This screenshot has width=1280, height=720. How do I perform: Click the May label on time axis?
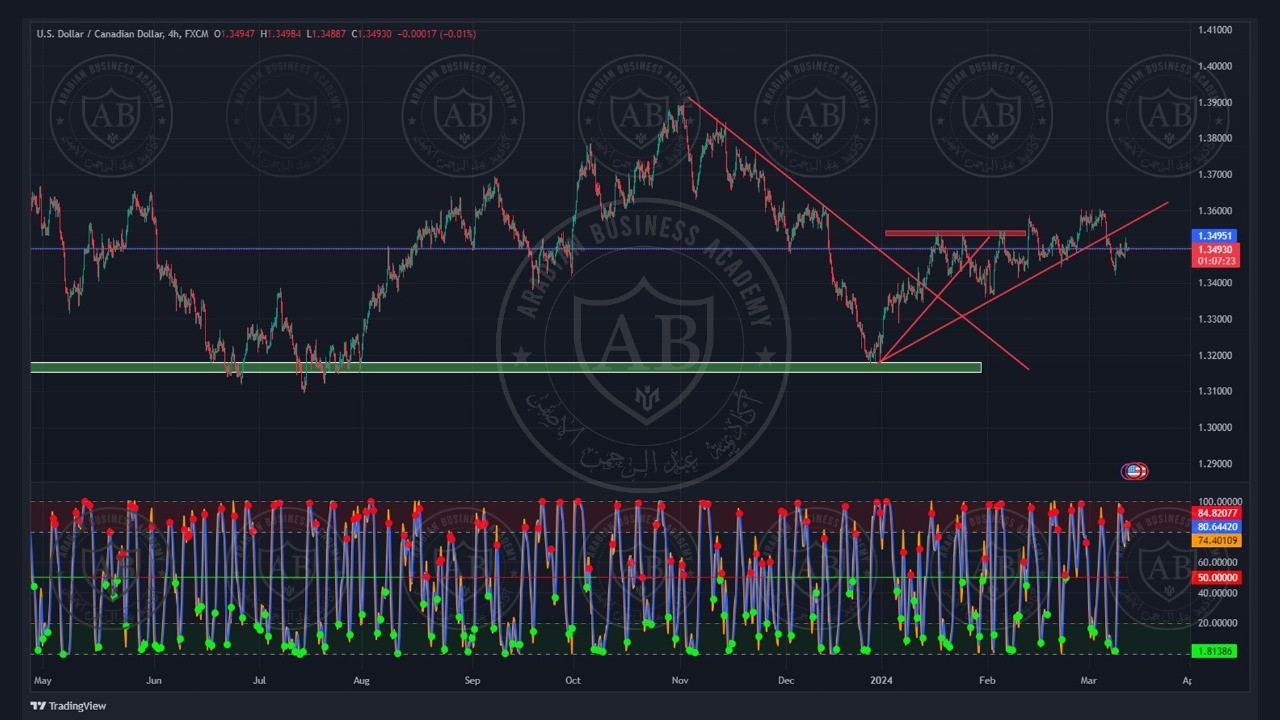click(x=42, y=681)
